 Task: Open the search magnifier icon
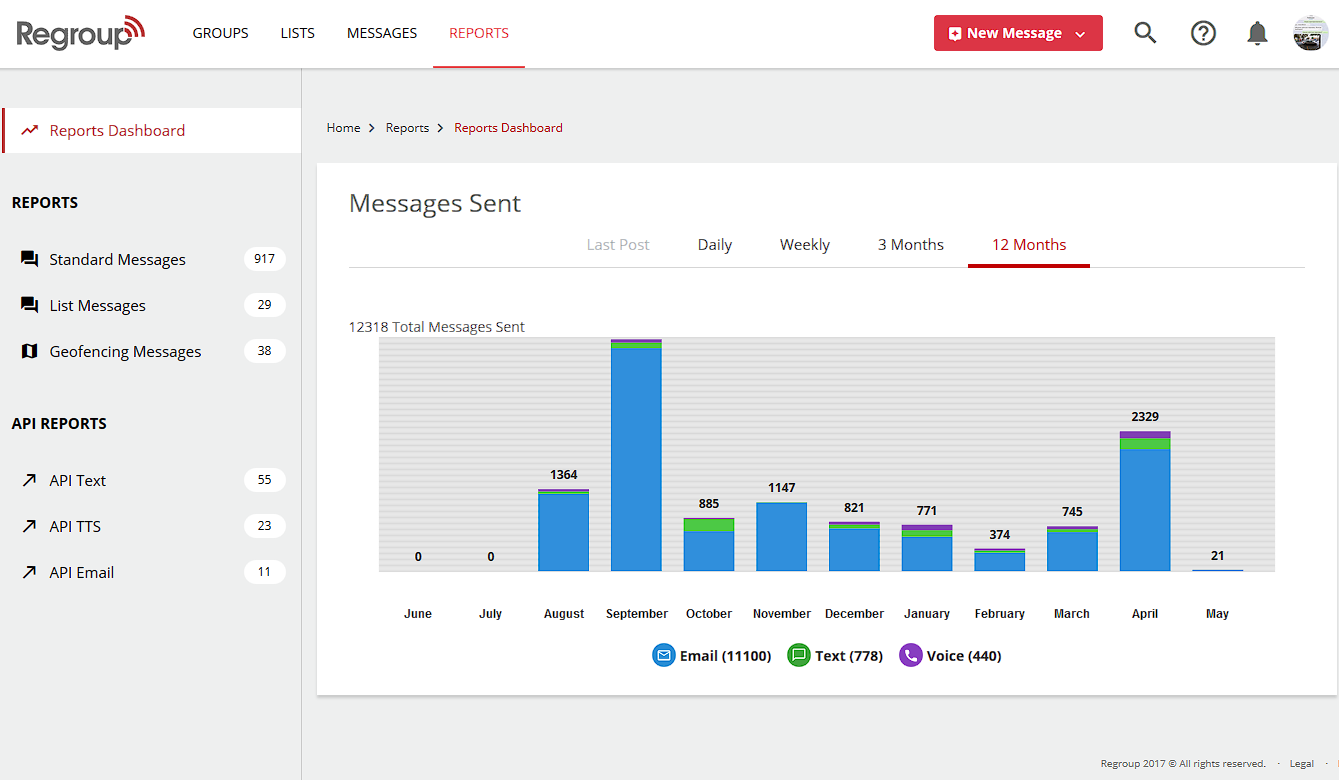(x=1144, y=33)
